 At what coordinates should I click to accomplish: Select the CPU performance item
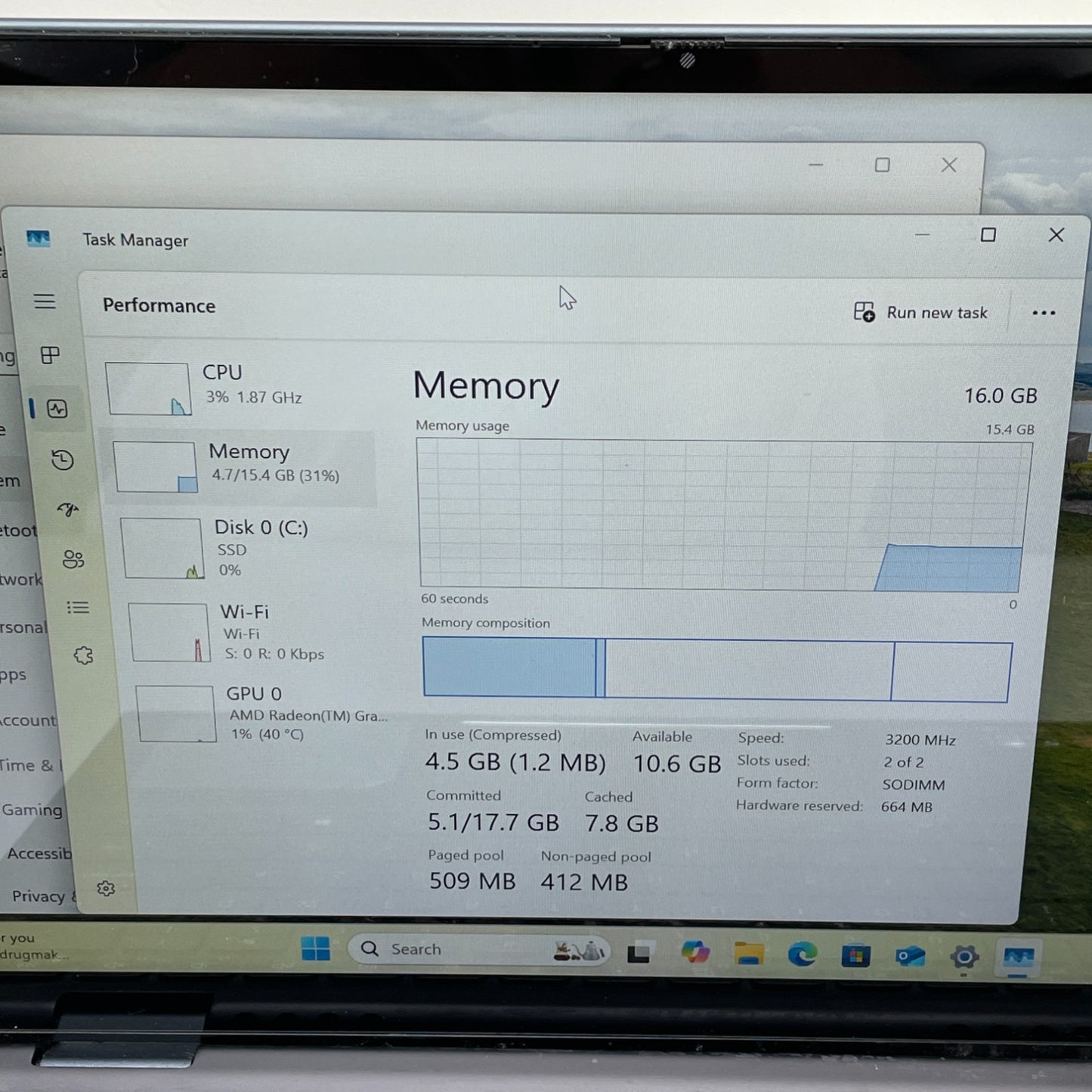(x=242, y=386)
